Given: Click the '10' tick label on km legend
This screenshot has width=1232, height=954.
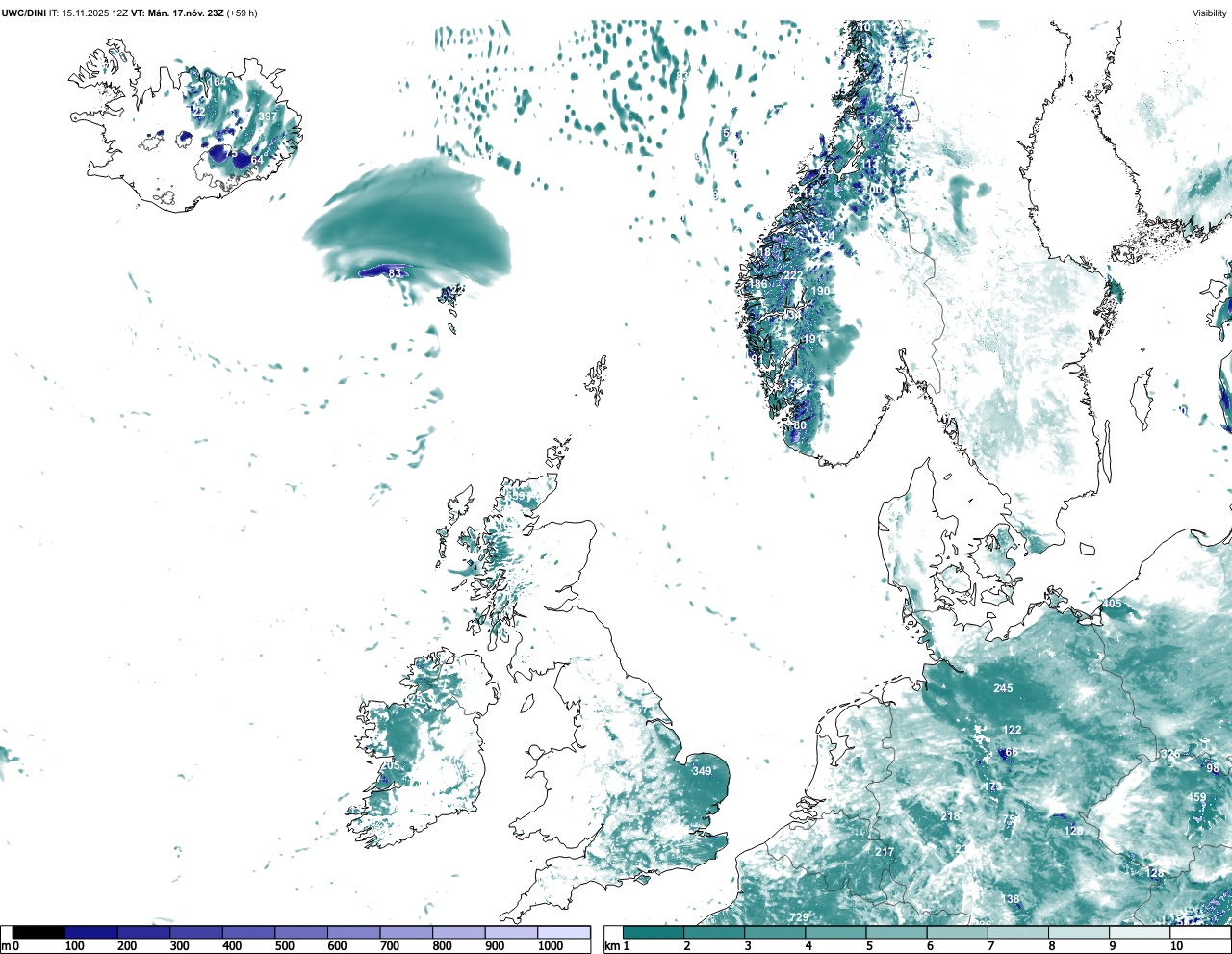Looking at the screenshot, I should [x=1176, y=946].
